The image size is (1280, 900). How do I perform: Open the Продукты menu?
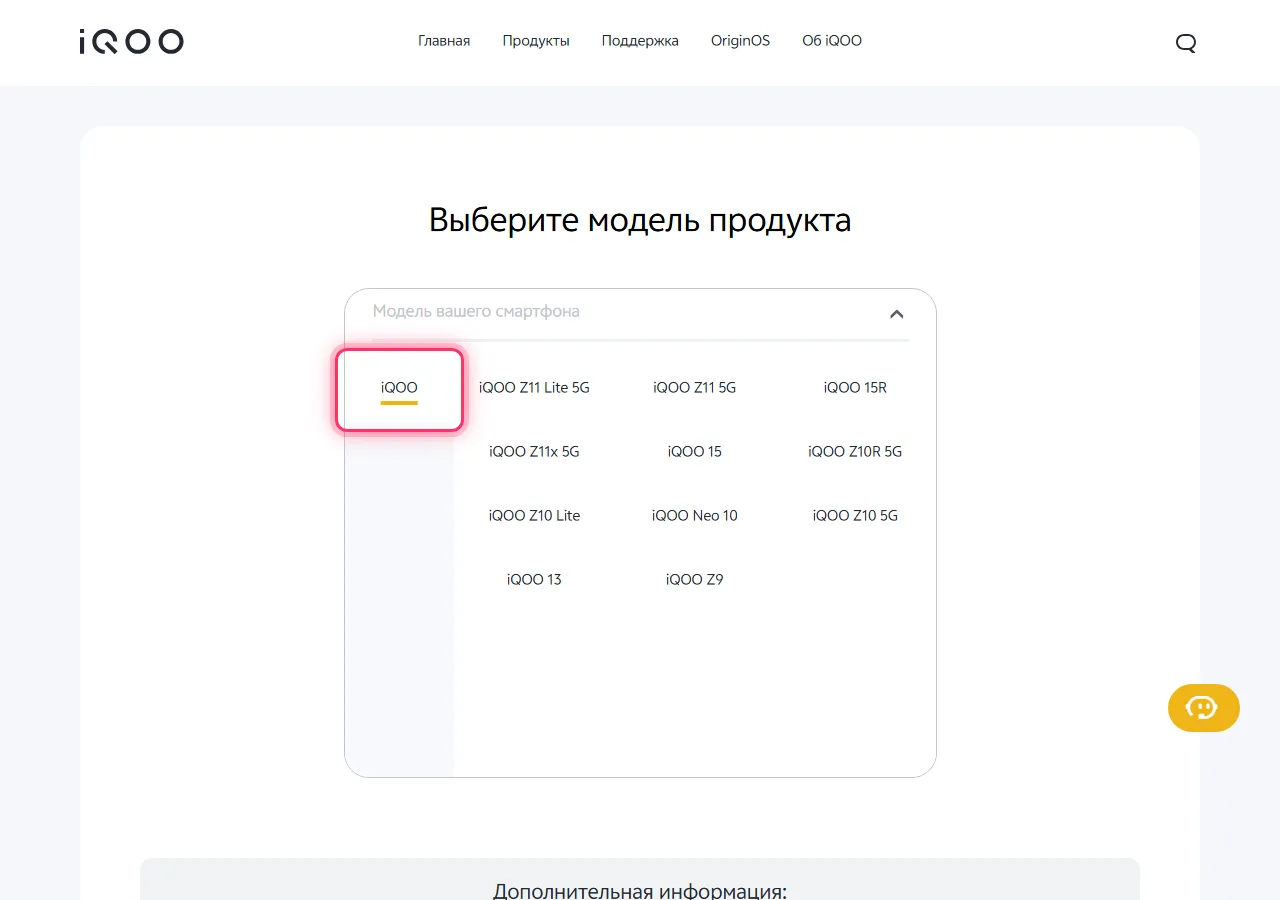[x=536, y=41]
